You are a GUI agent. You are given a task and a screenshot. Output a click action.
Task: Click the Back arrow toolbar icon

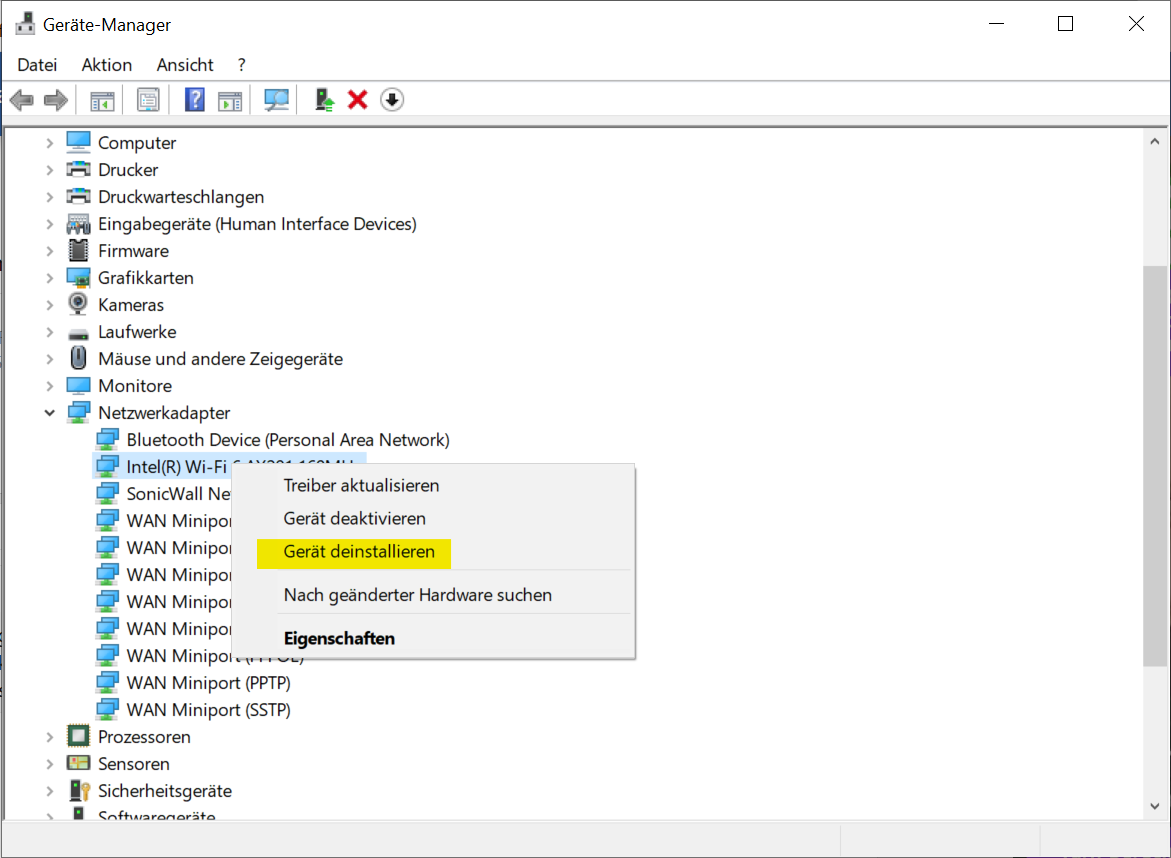pyautogui.click(x=22, y=99)
